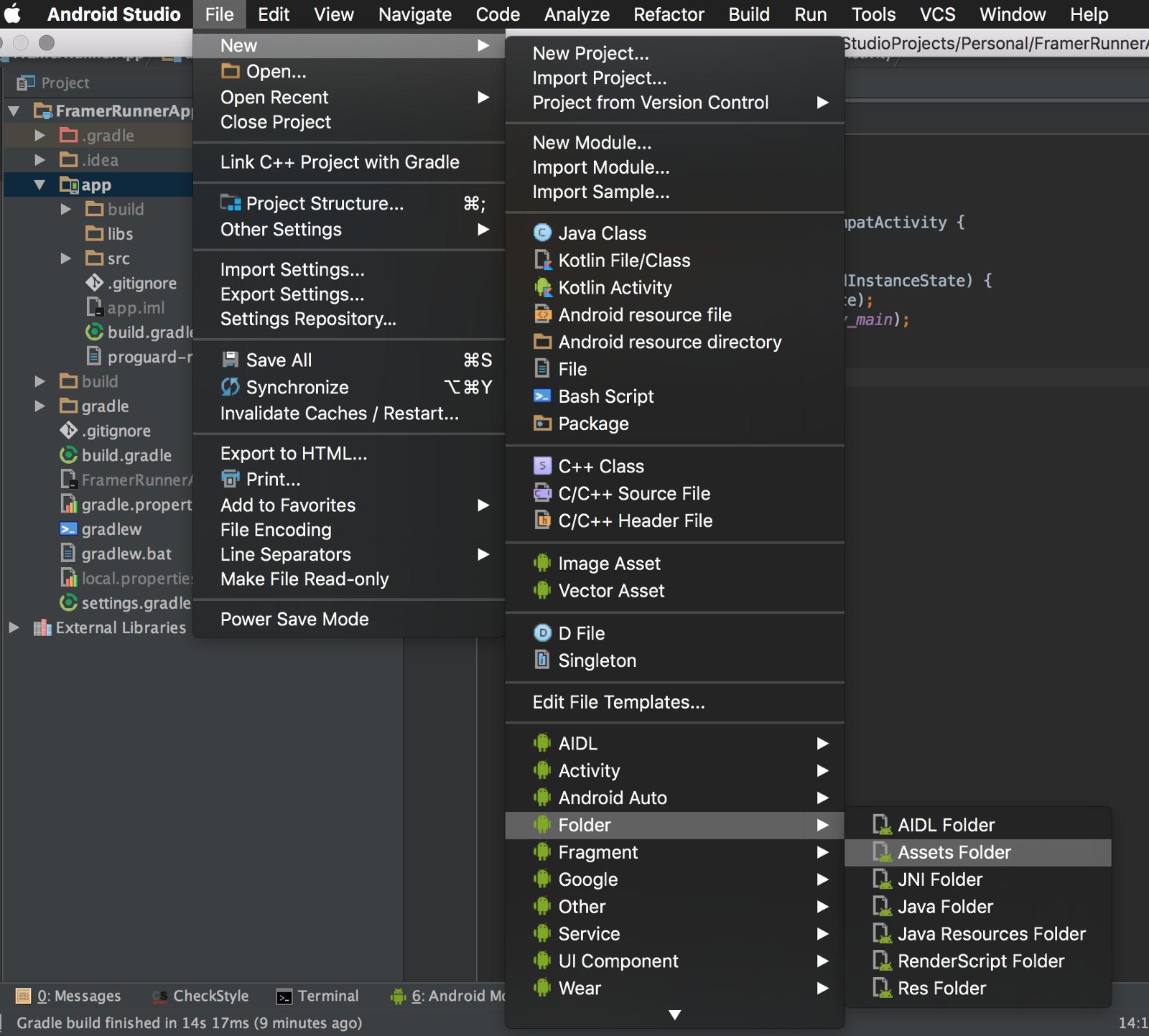Viewport: 1149px width, 1036px height.
Task: Click the Java Class icon in New submenu
Action: click(x=542, y=233)
